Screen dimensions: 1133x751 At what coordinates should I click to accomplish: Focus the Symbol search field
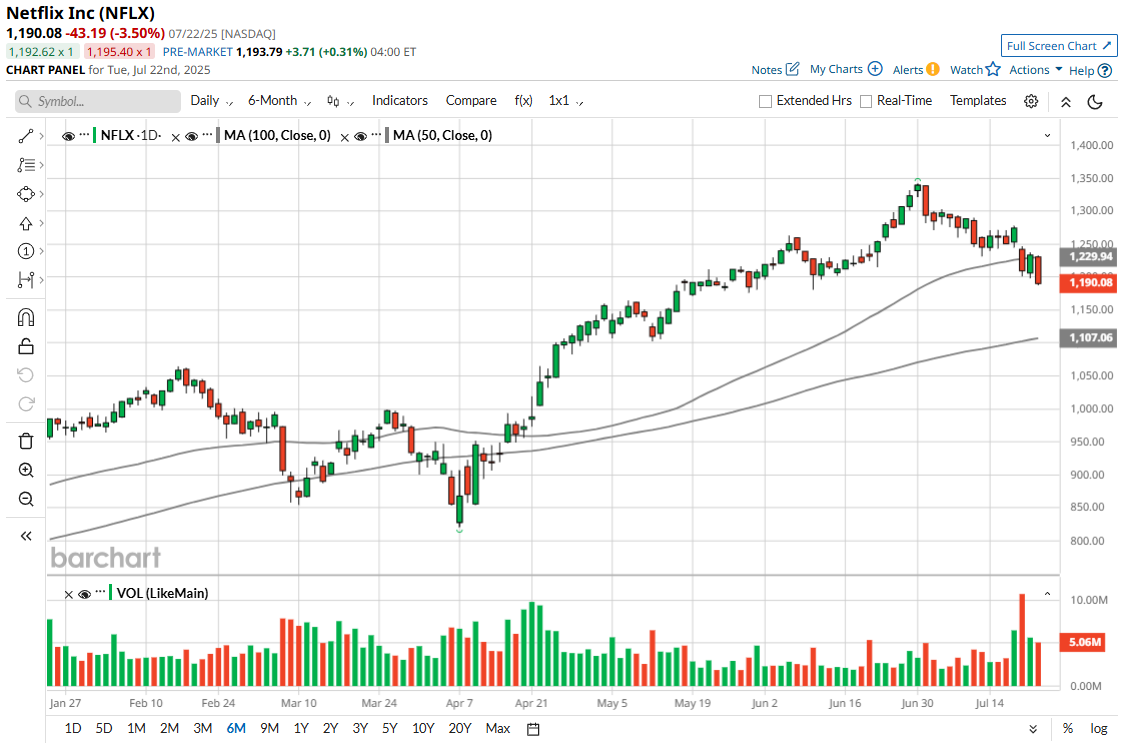tap(98, 101)
